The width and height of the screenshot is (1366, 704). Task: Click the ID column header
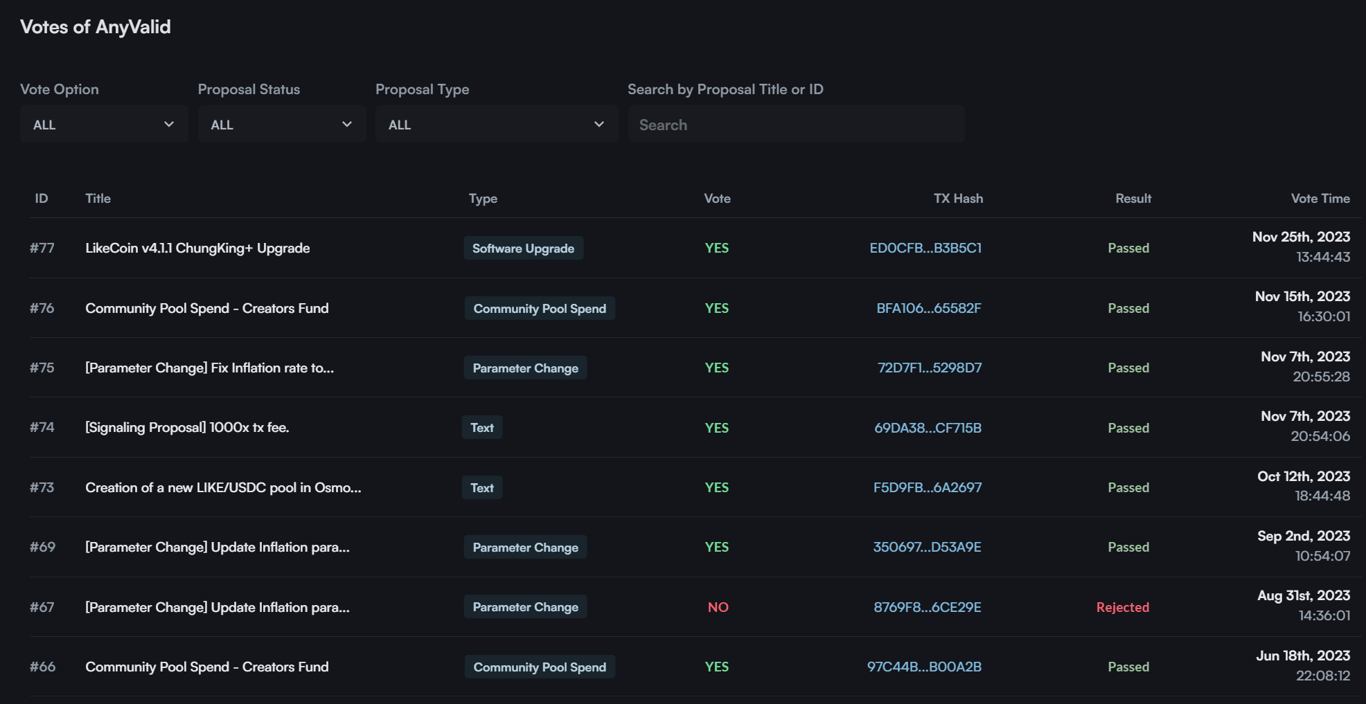[x=41, y=198]
